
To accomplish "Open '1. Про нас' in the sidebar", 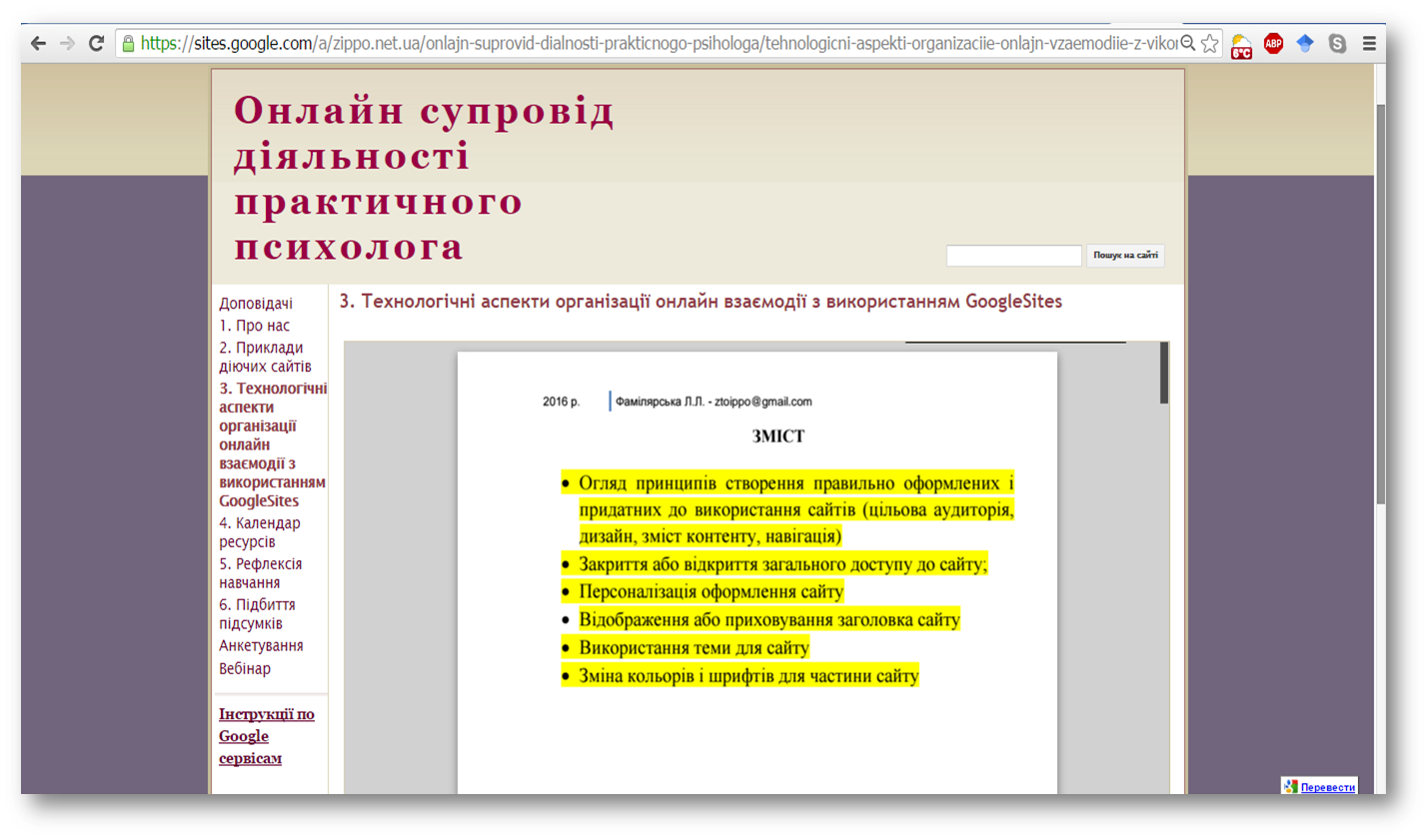I will pos(255,326).
